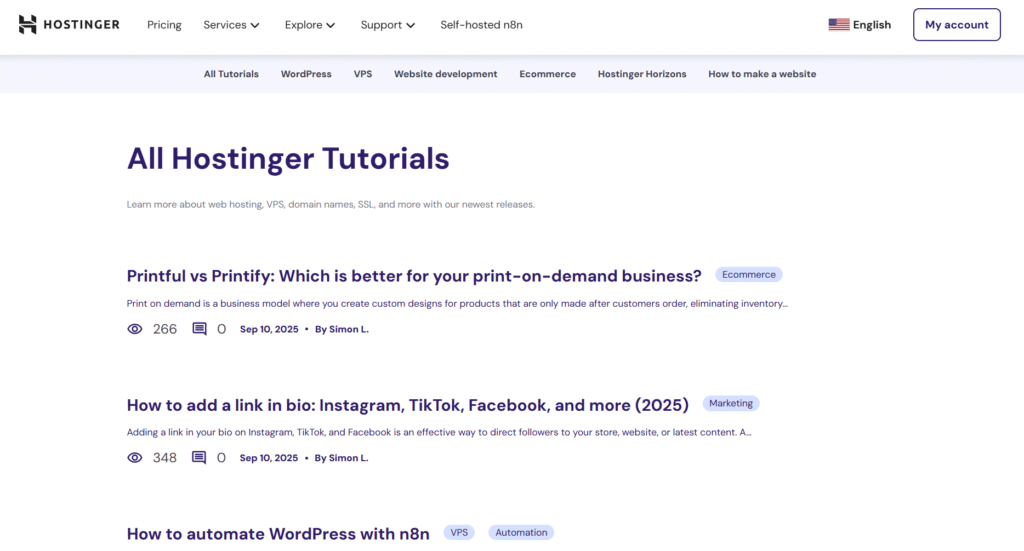
Task: Click the "Print on demand is a business model" excerpt
Action: coord(457,304)
